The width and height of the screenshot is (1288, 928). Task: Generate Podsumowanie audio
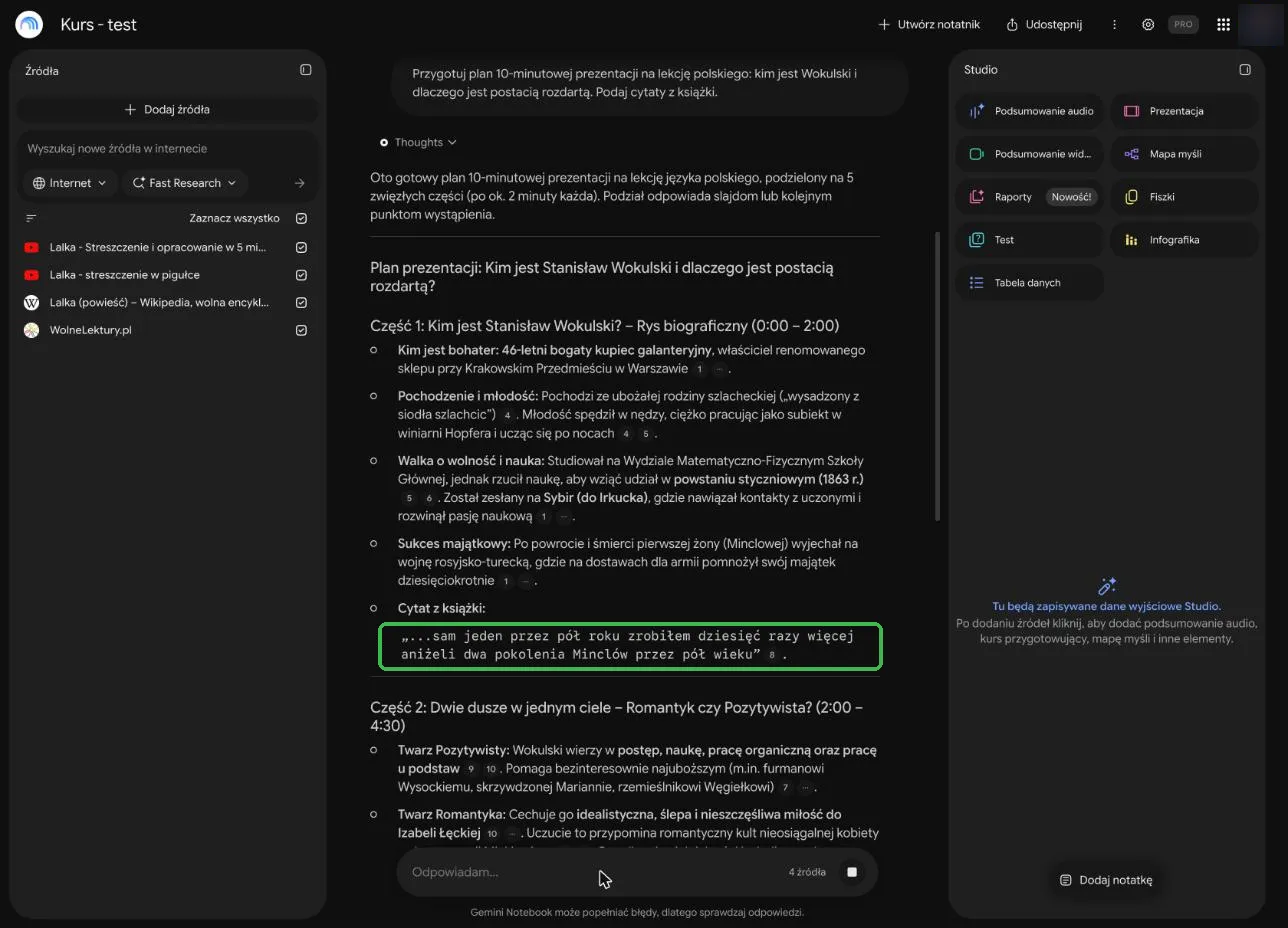pyautogui.click(x=1030, y=111)
